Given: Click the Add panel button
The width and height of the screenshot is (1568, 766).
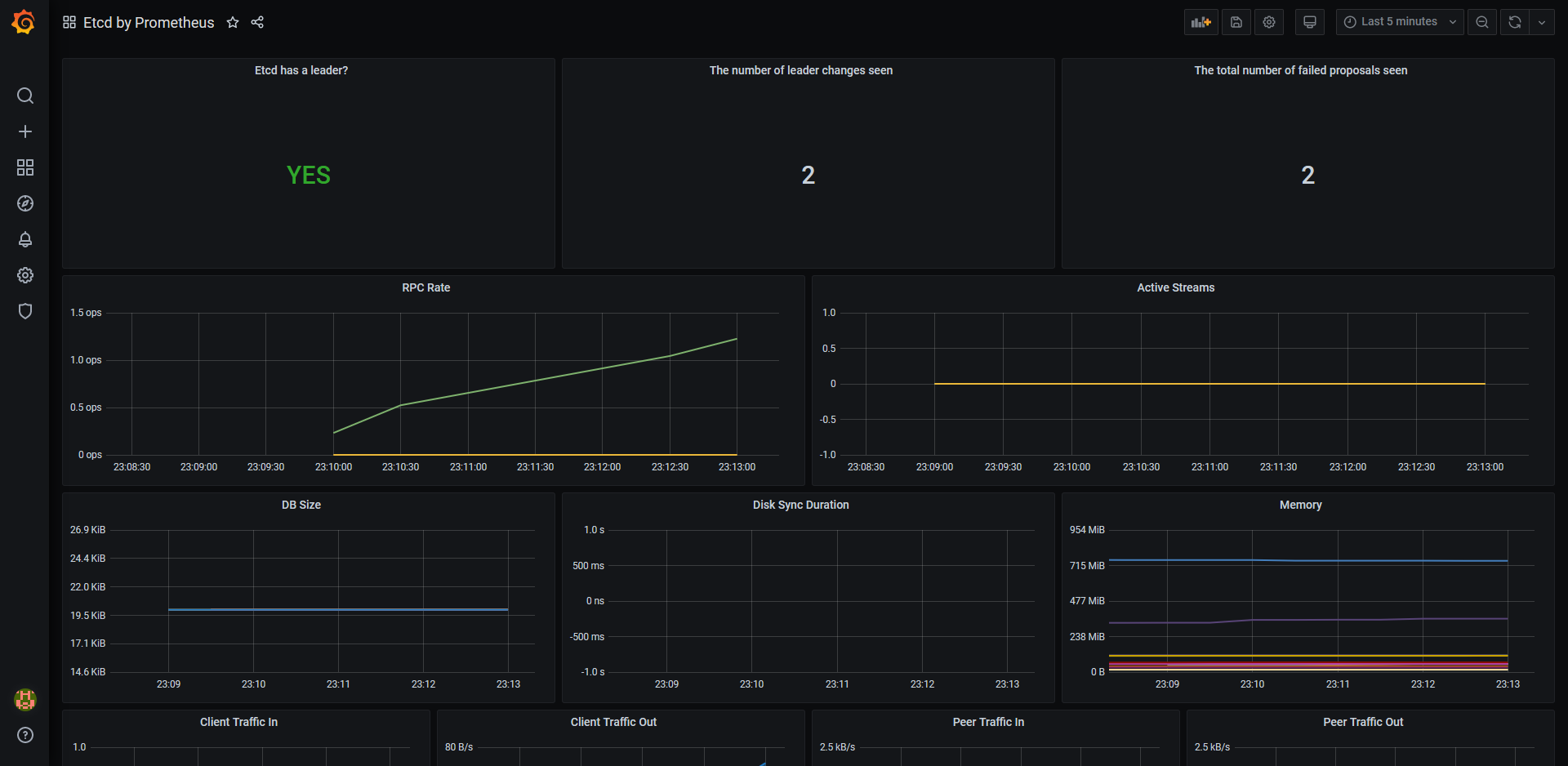Looking at the screenshot, I should pos(1200,22).
